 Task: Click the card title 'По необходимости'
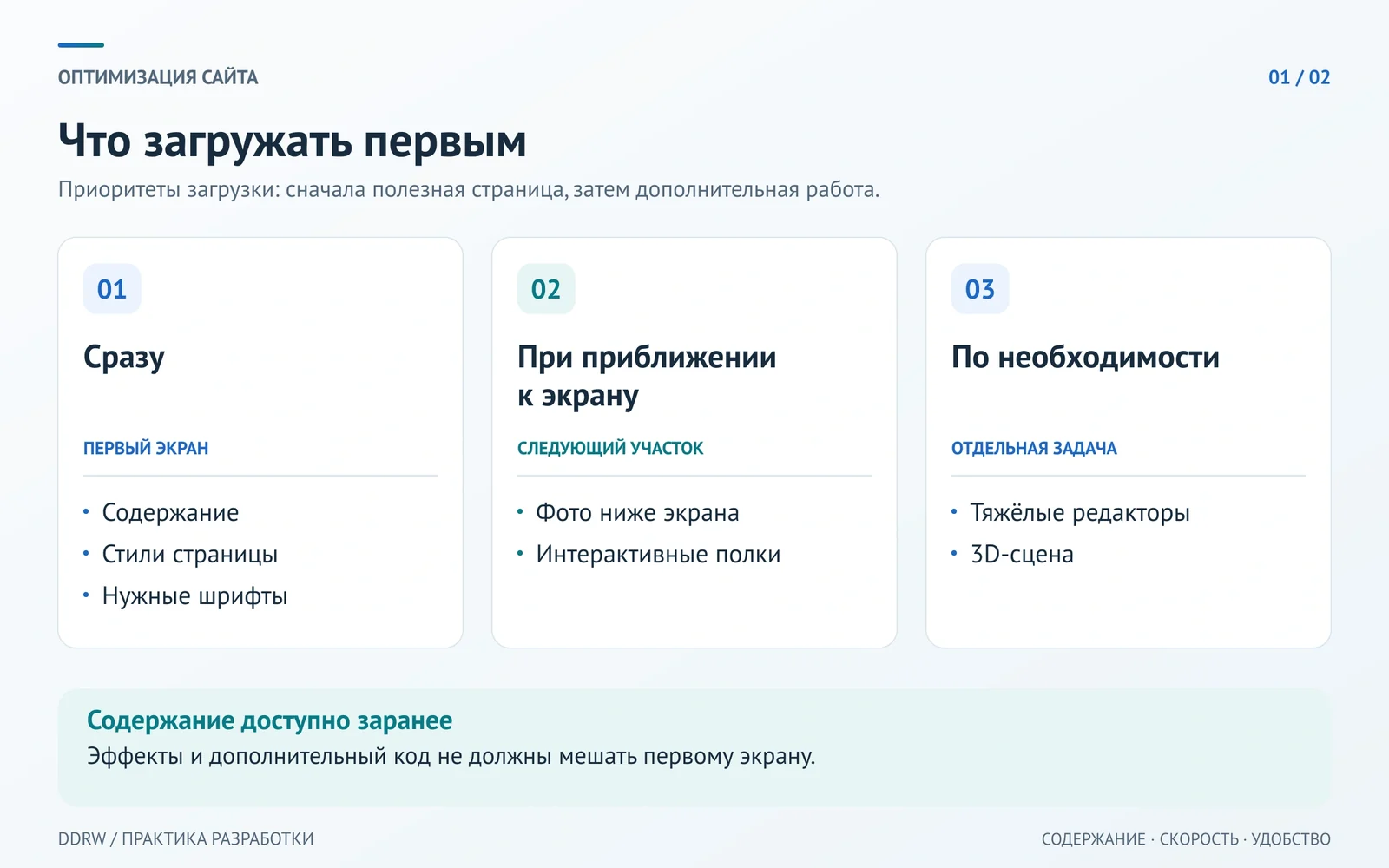[1085, 357]
